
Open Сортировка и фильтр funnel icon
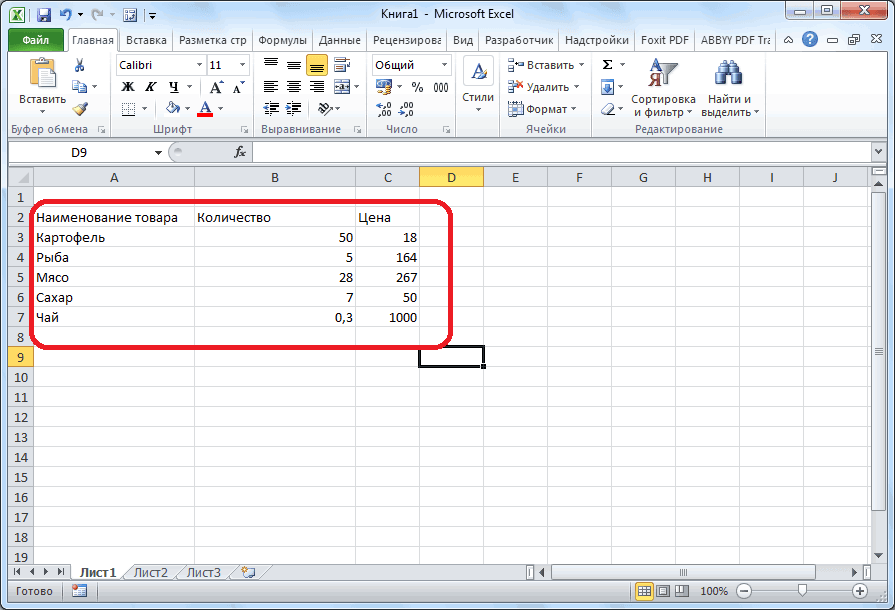663,76
